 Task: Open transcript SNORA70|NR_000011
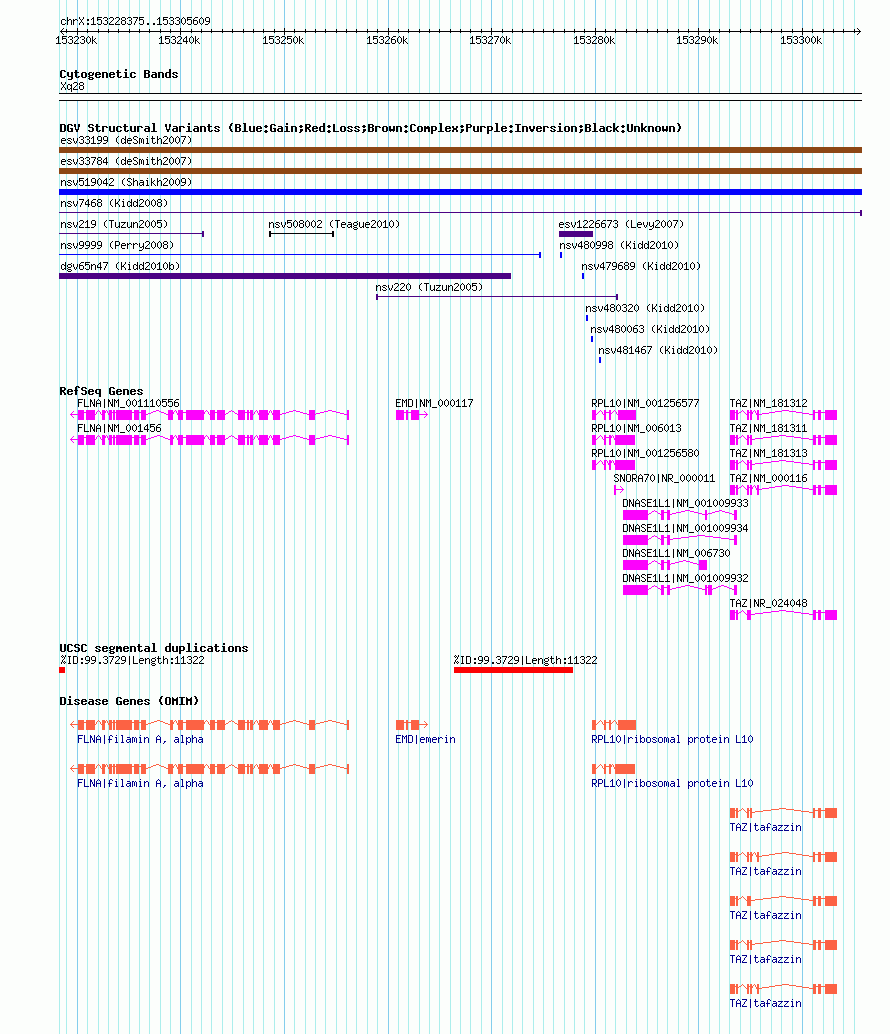[x=618, y=490]
